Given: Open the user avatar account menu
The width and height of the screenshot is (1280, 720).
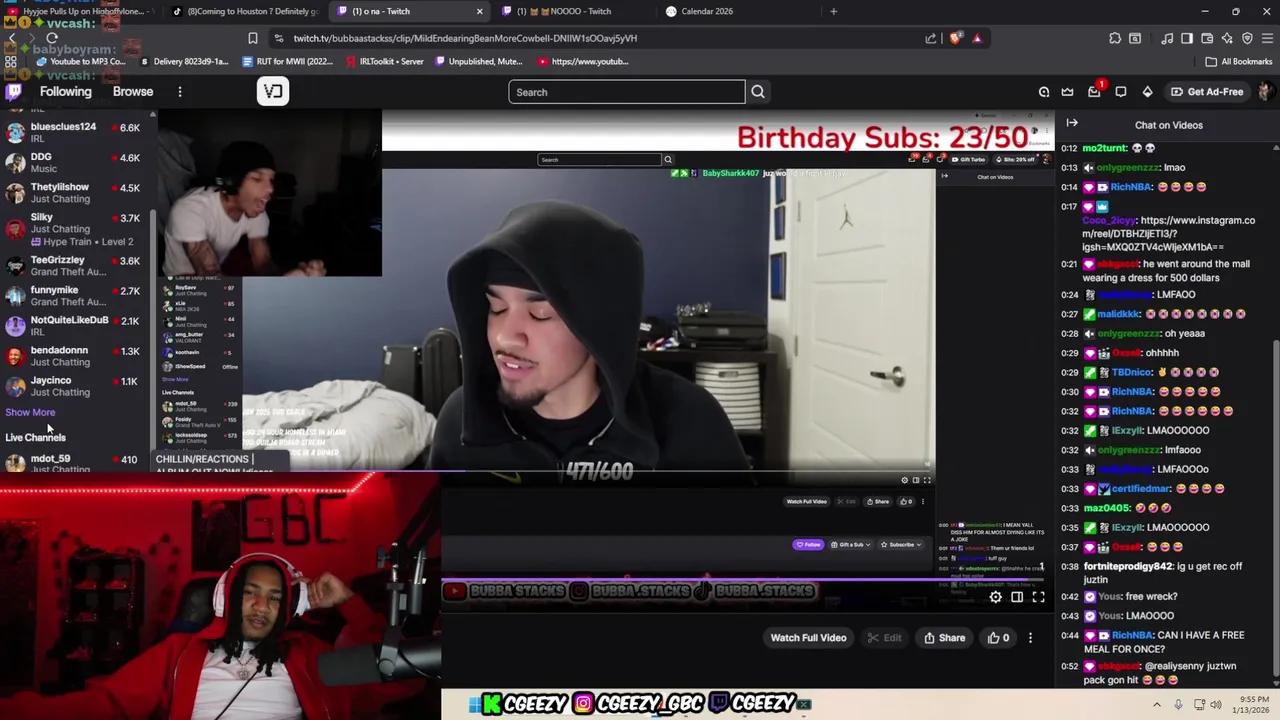Looking at the screenshot, I should pos(1265,92).
